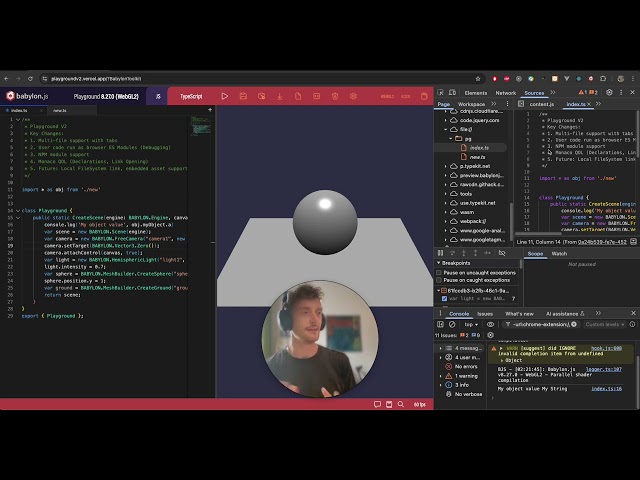Open playground settings gear icon in red toolbar

pyautogui.click(x=353, y=96)
